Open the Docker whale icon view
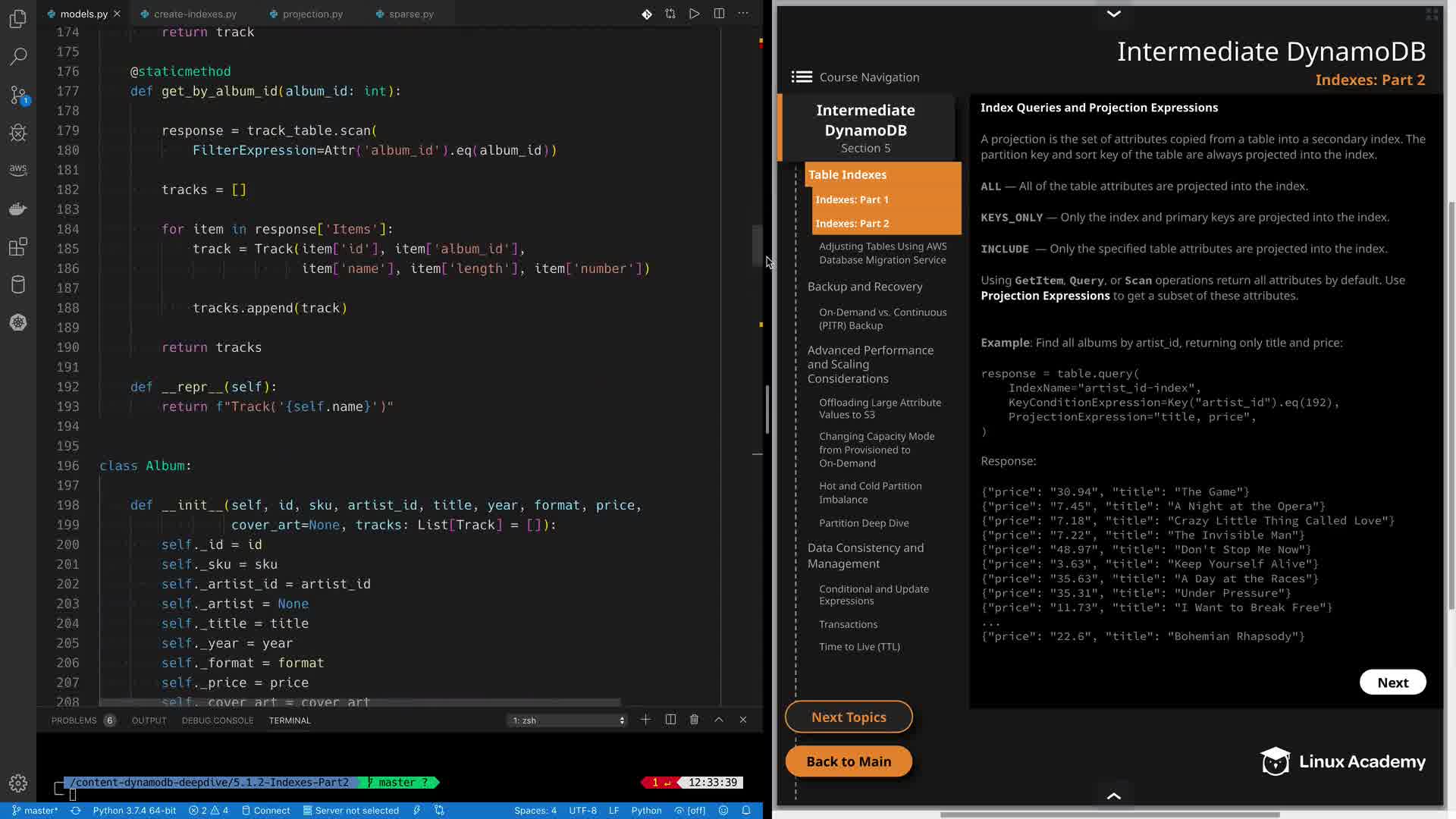1456x819 pixels. pos(18,209)
